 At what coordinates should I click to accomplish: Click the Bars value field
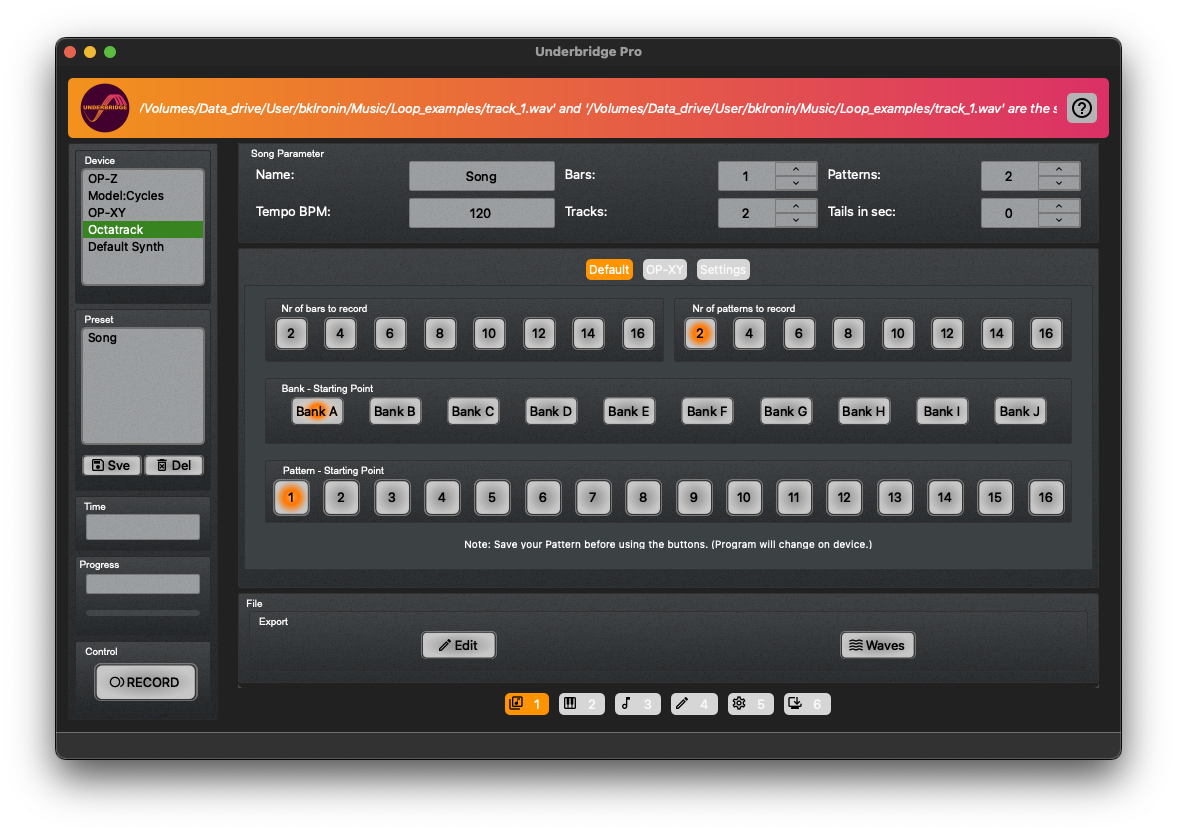point(747,176)
